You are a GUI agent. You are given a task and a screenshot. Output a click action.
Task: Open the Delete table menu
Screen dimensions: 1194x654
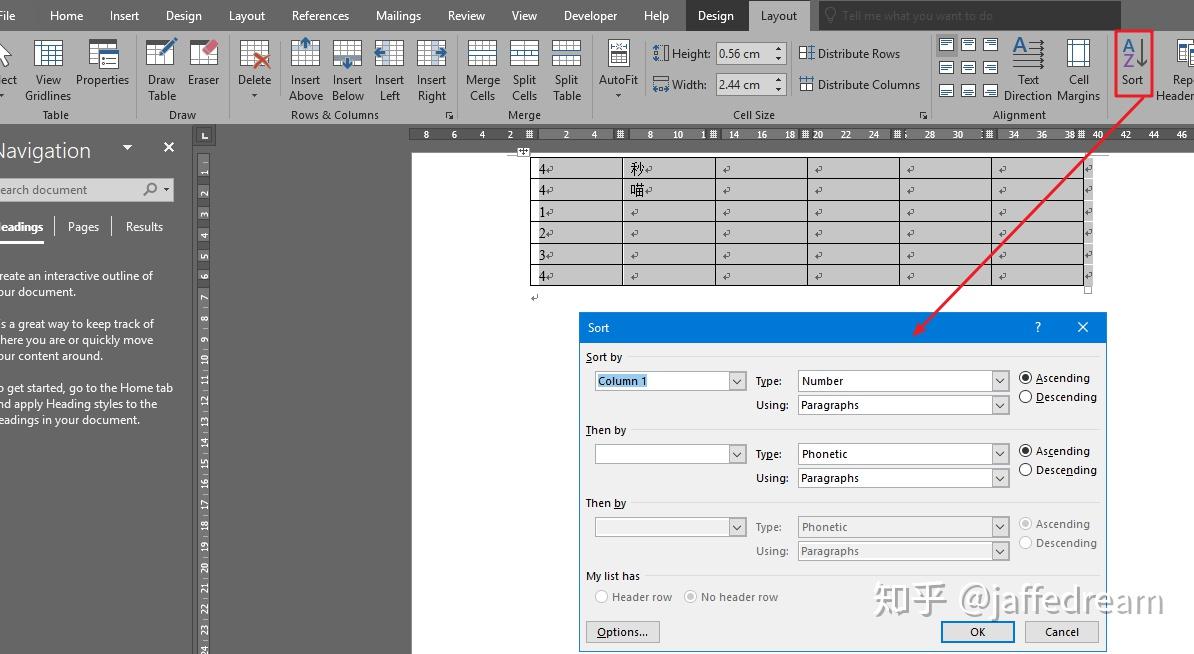pyautogui.click(x=254, y=70)
